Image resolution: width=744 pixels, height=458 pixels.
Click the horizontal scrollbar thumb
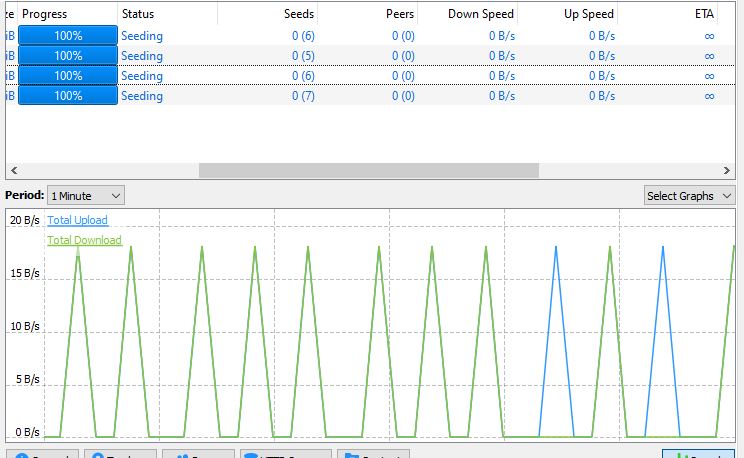(369, 170)
